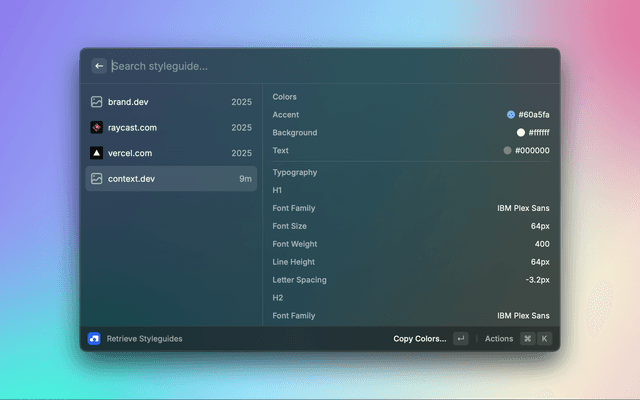Click the Letter Spacing label

pyautogui.click(x=299, y=280)
